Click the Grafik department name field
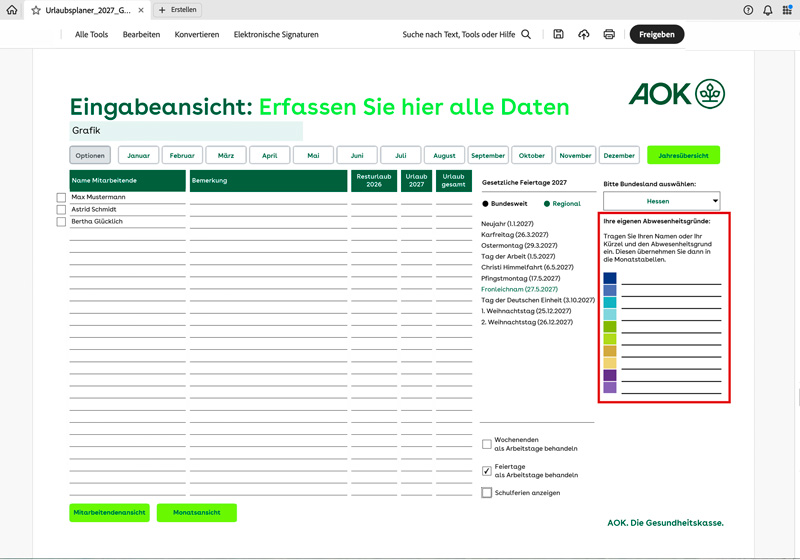Screen dimensions: 800x560 pos(185,131)
